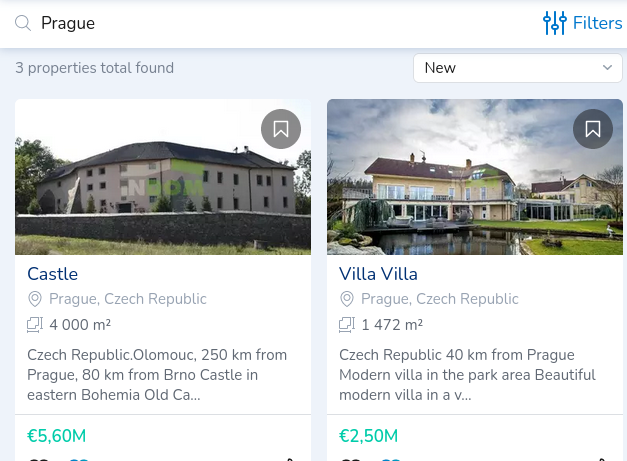Click Villa Villa's Prague, Czech Republic location
This screenshot has width=627, height=461.
pos(440,299)
